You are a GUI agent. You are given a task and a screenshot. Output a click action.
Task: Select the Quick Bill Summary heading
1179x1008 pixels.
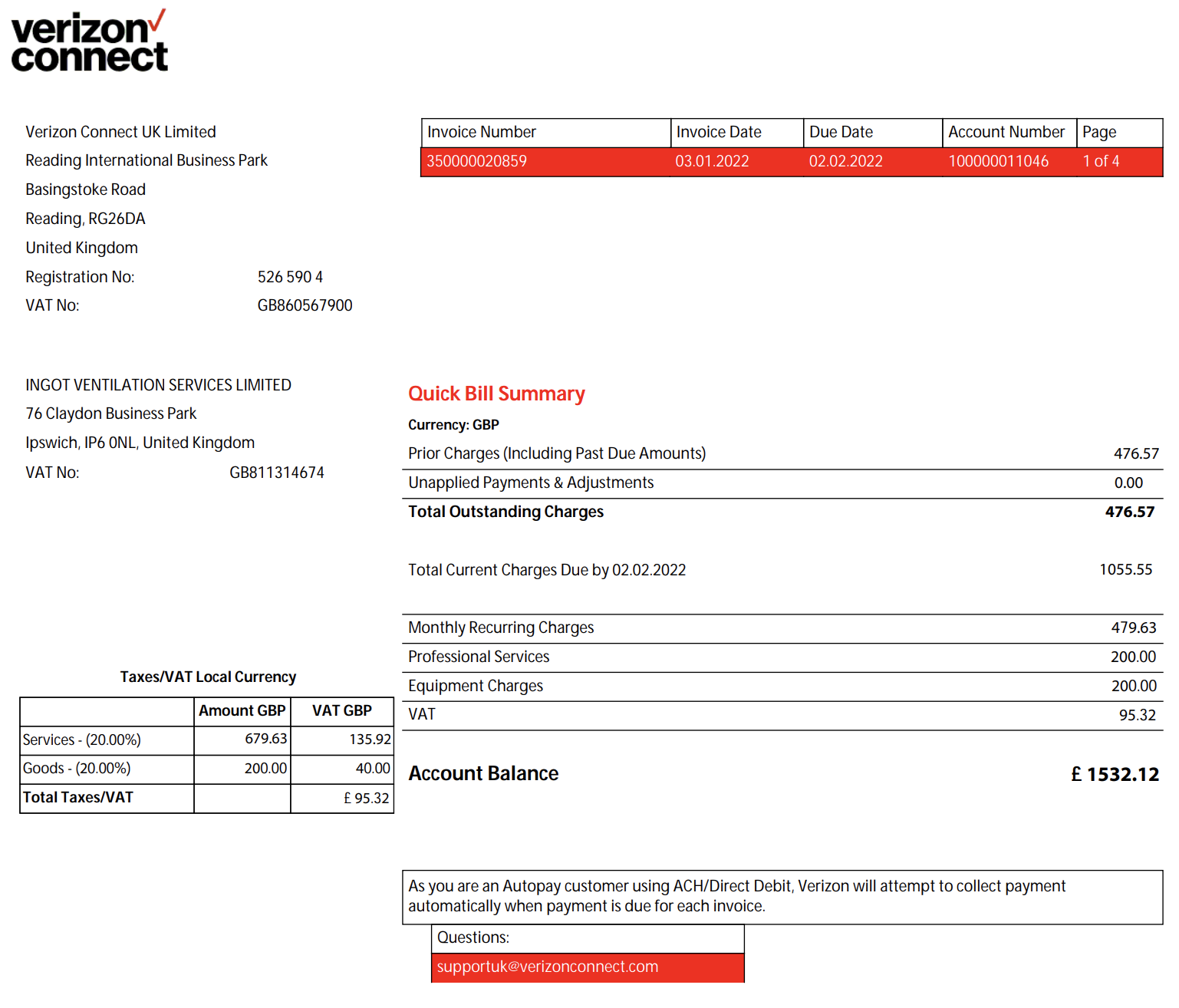coord(496,394)
